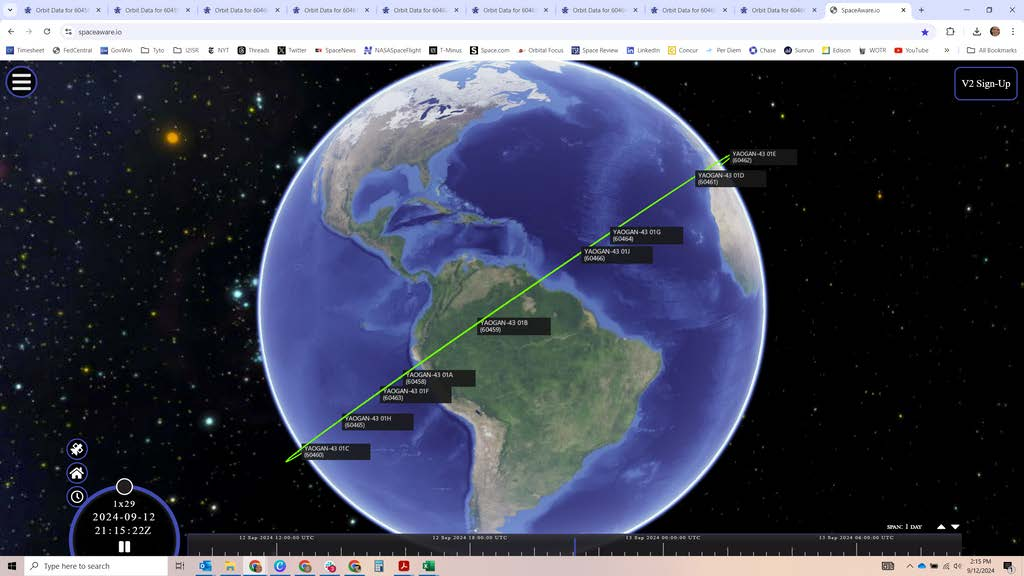The image size is (1024, 576).
Task: Click the V2 Sign-Up button
Action: click(x=985, y=84)
